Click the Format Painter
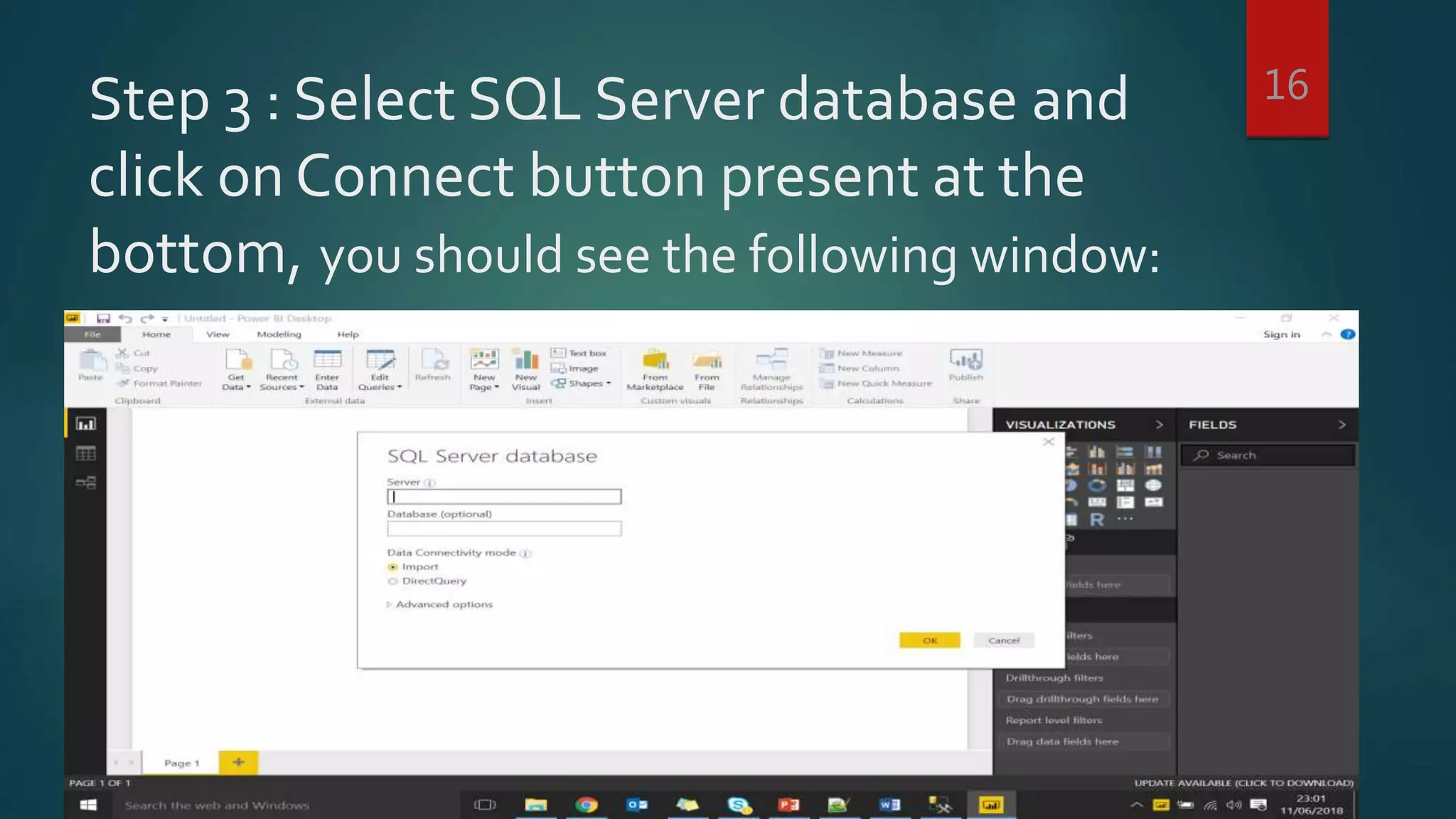The image size is (1456, 819). (x=160, y=383)
